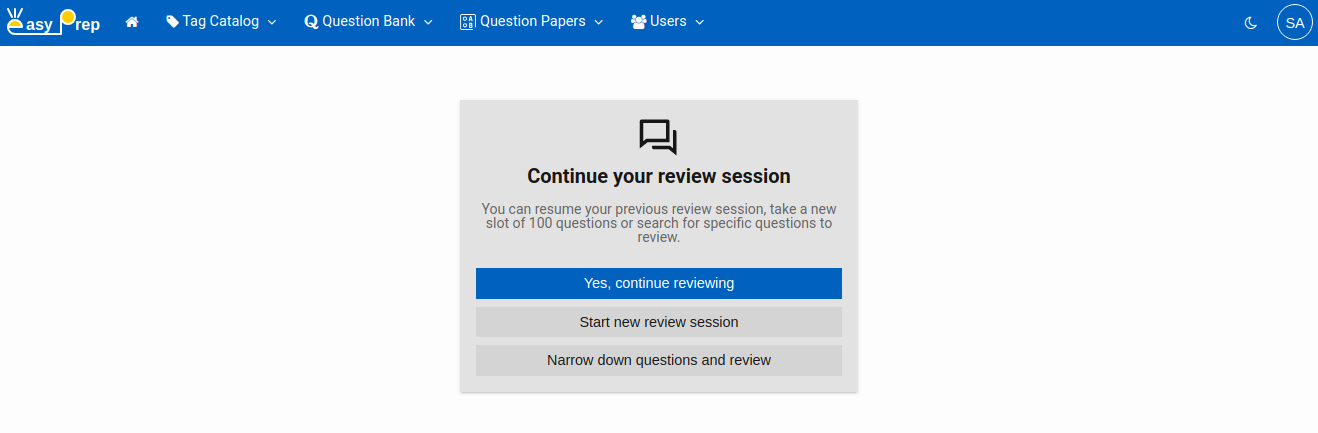Open the Tag Catalog menu

[x=221, y=22]
